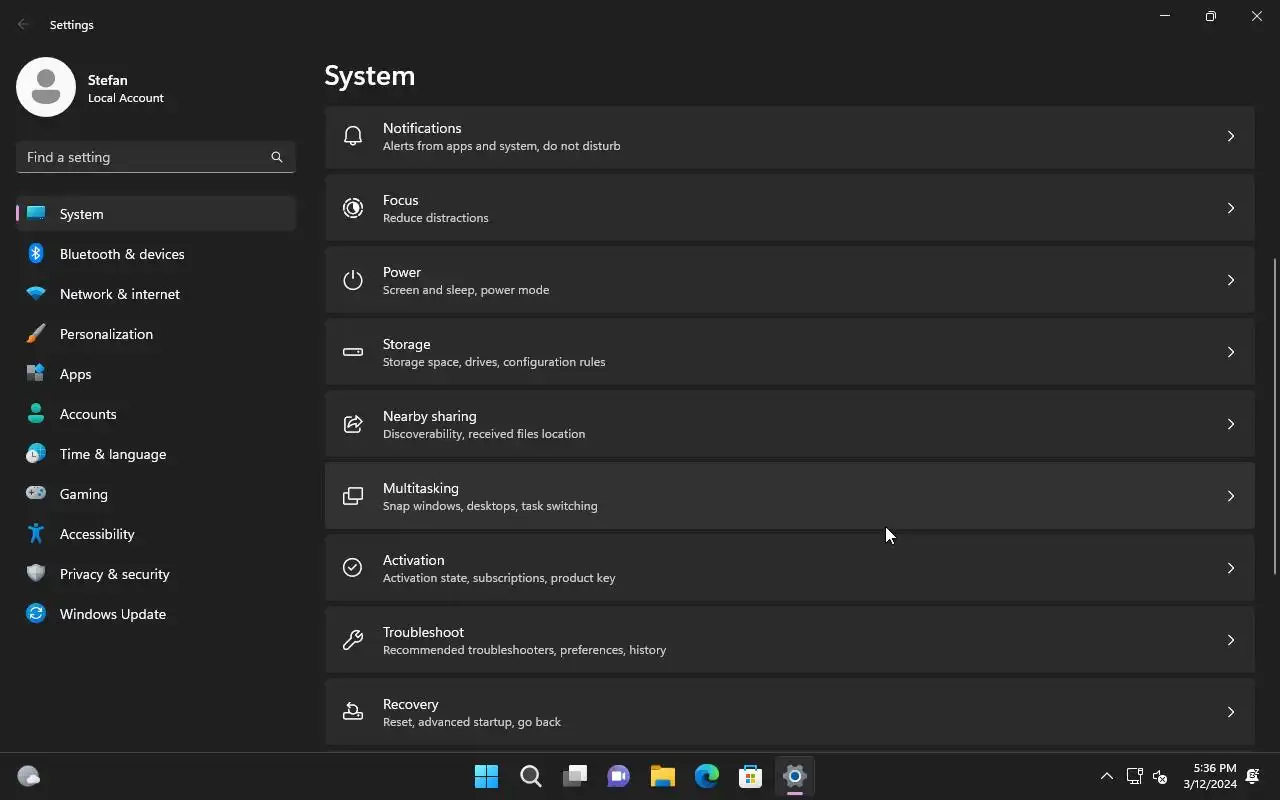1280x800 pixels.
Task: Expand Notifications row chevron
Action: pos(1231,136)
